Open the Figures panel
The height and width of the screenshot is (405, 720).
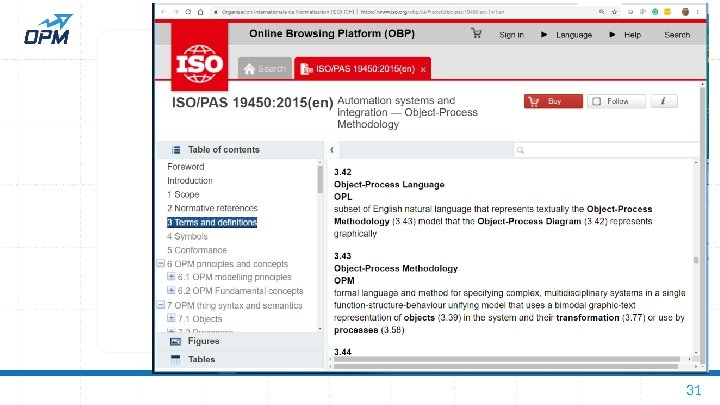pos(240,341)
